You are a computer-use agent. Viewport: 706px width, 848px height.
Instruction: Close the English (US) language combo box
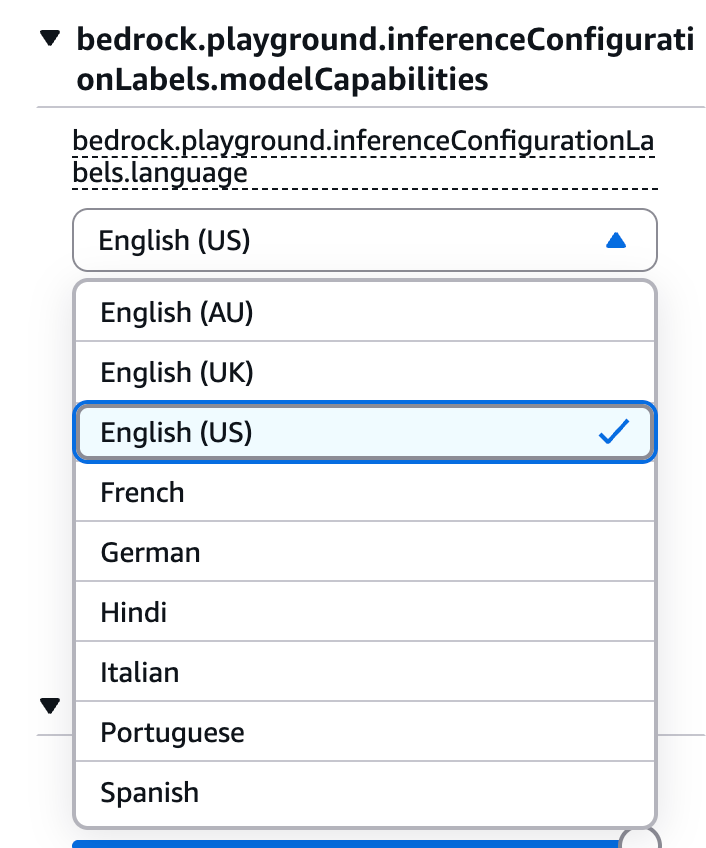pyautogui.click(x=364, y=240)
